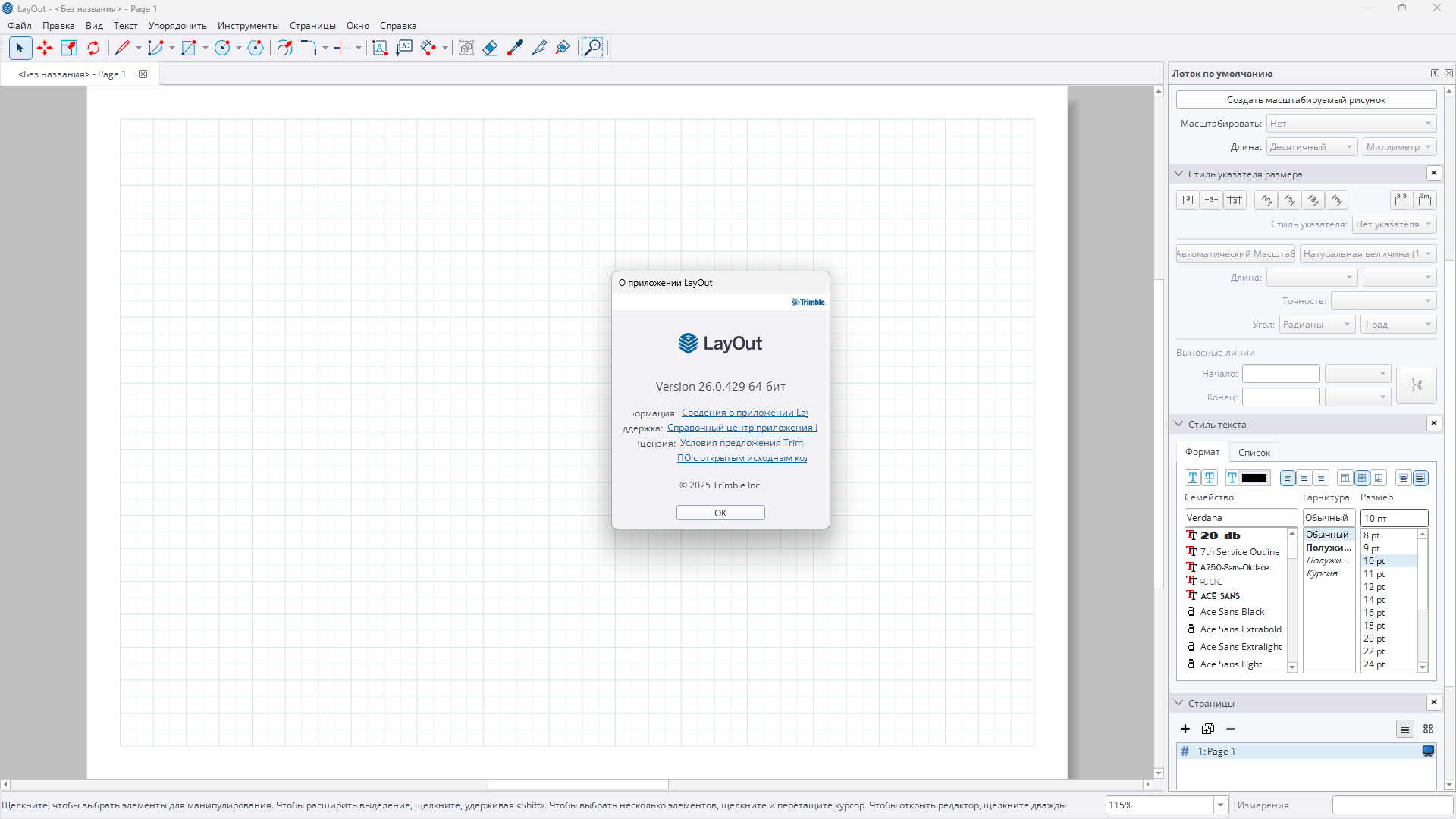
Task: Select the Text tool in toolbar
Action: pos(380,48)
